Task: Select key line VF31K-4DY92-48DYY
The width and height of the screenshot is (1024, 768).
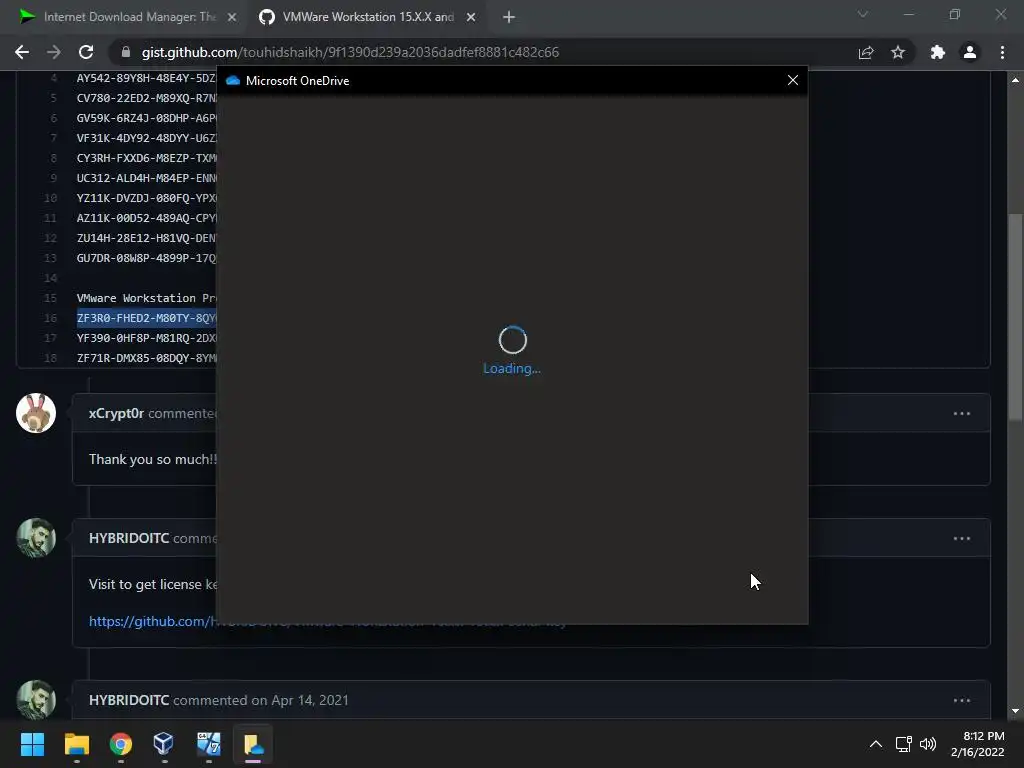Action: click(146, 138)
